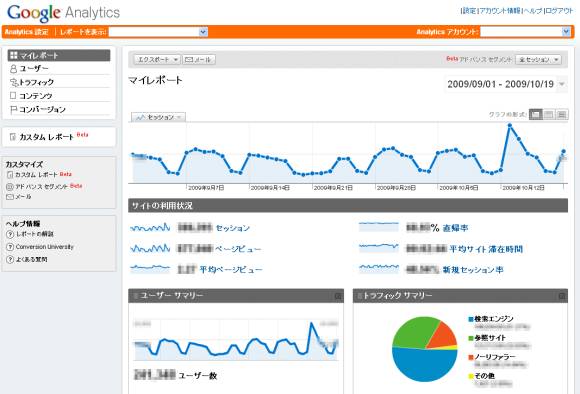This screenshot has width=580, height=394.
Task: Click the ユーザー サマリー line chart
Action: 236,340
